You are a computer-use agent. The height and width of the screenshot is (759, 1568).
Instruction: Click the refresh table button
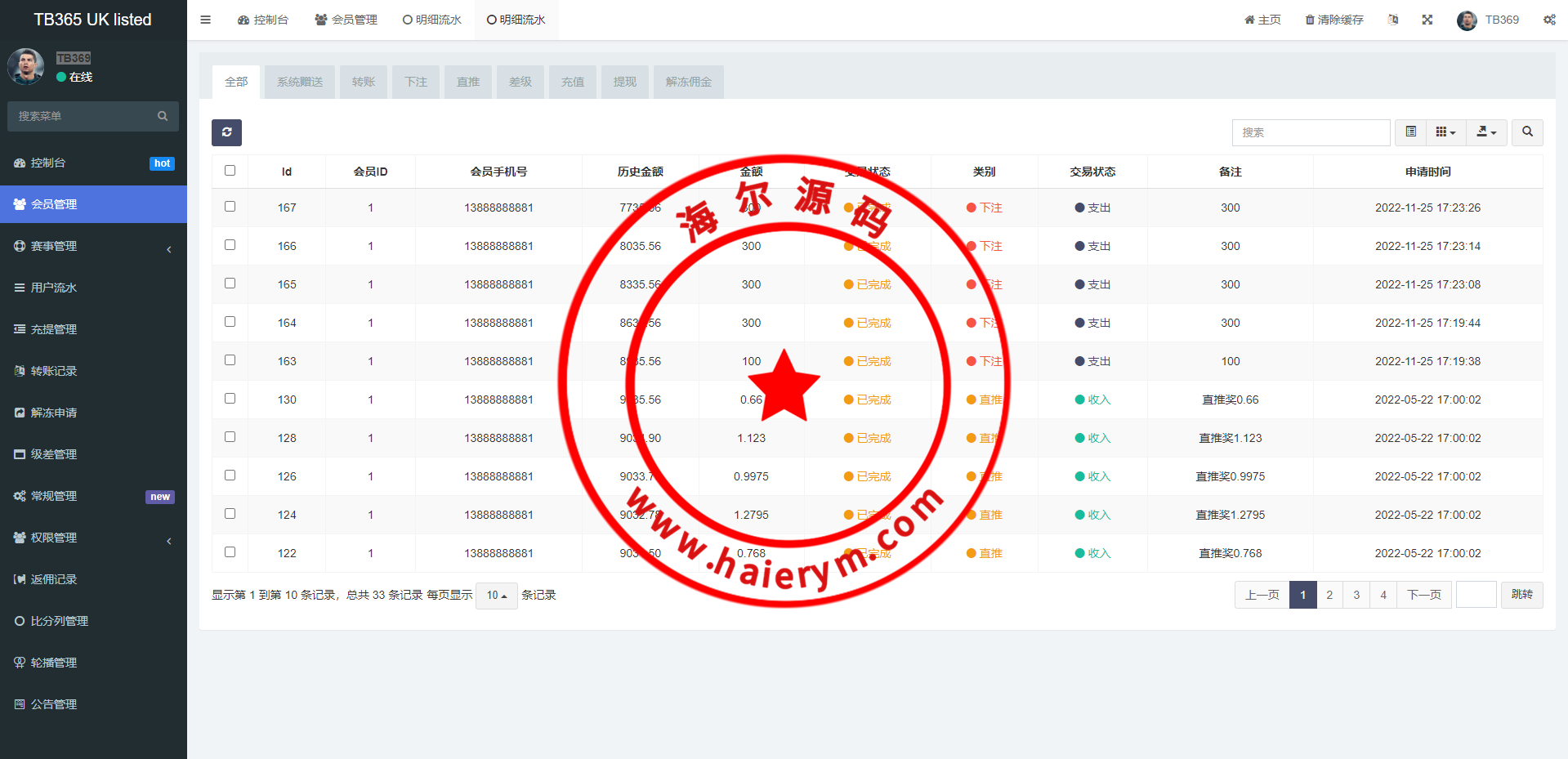[226, 132]
